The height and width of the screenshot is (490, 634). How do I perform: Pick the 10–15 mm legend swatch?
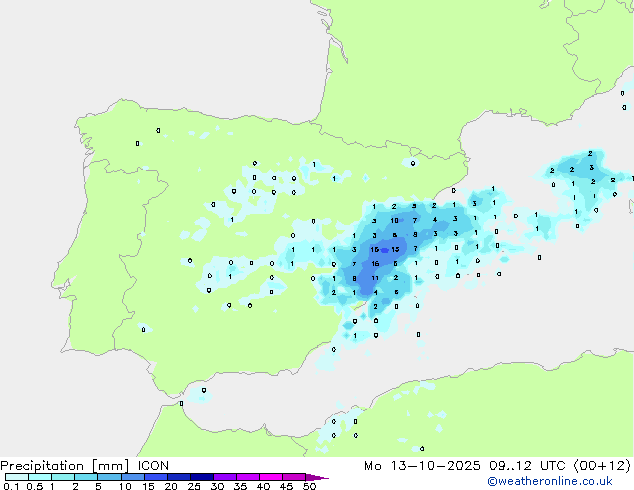(133, 477)
